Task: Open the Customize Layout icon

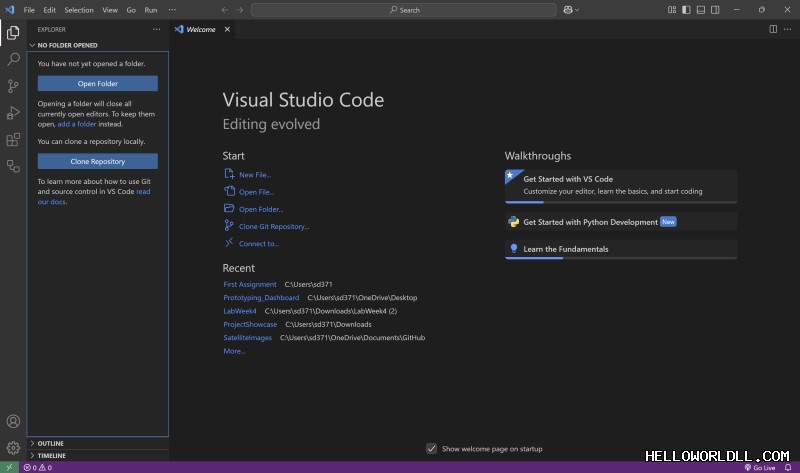Action: (x=672, y=10)
